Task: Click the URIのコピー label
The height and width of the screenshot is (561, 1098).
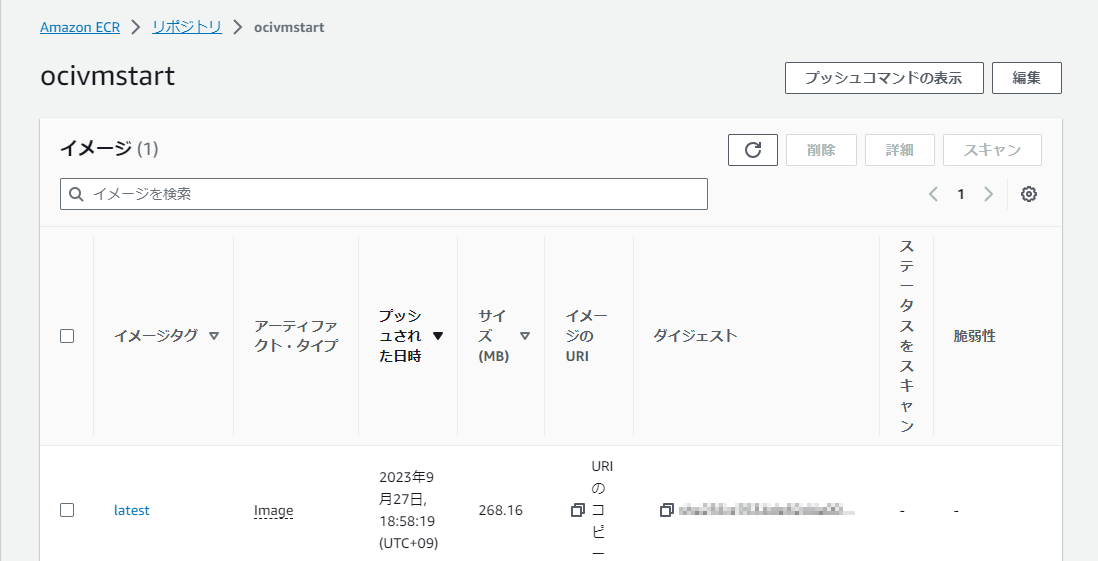Action: (602, 510)
